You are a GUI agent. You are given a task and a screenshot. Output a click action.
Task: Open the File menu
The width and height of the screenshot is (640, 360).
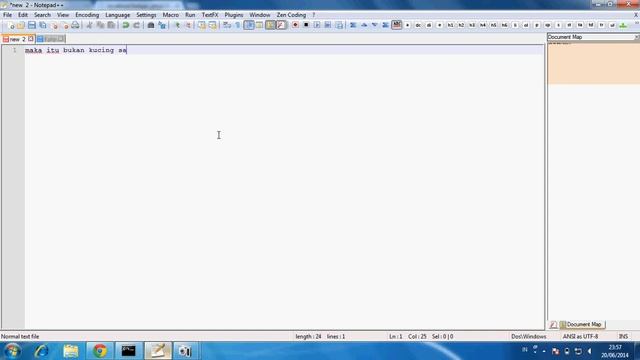(7, 15)
